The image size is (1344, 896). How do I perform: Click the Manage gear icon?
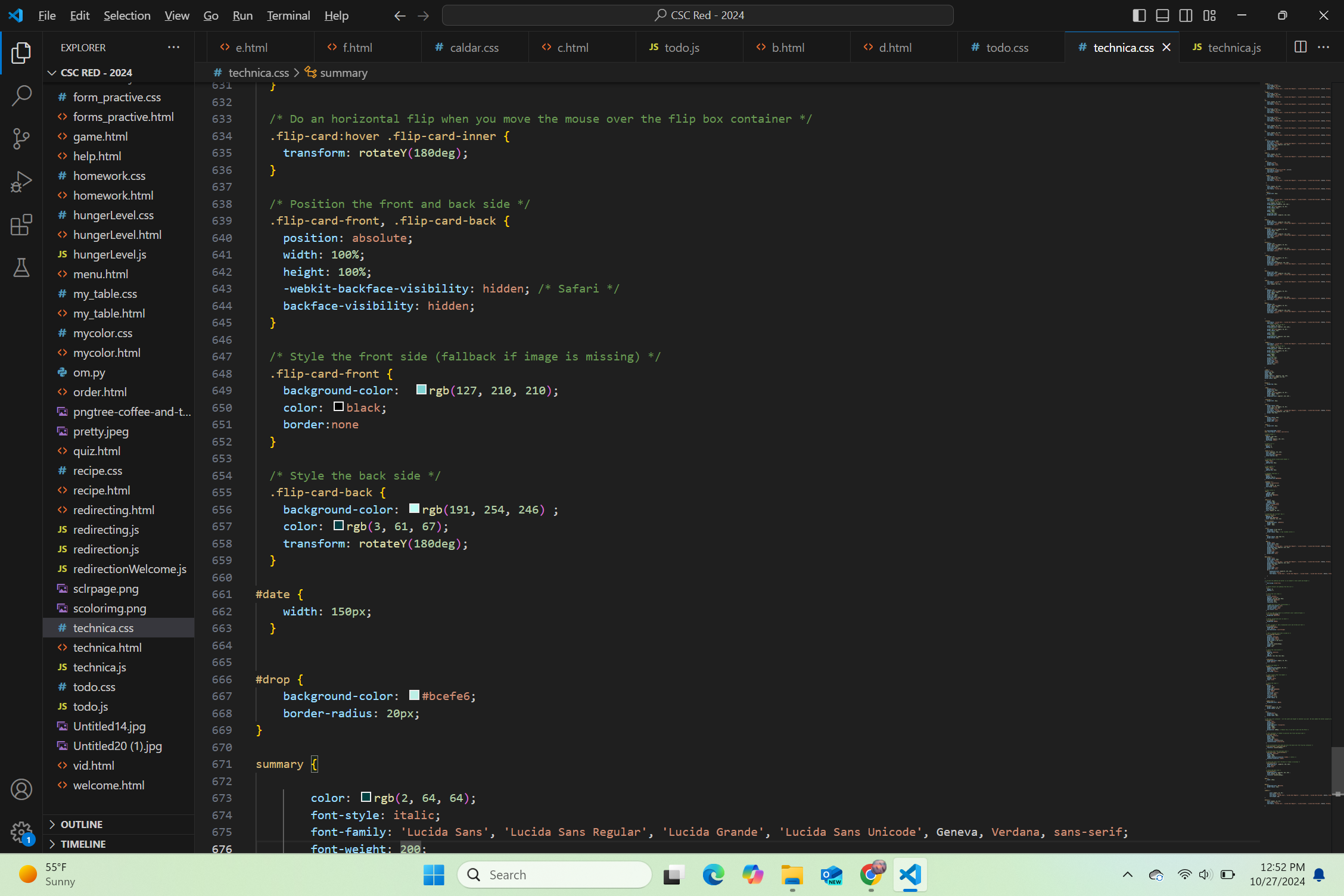[21, 831]
